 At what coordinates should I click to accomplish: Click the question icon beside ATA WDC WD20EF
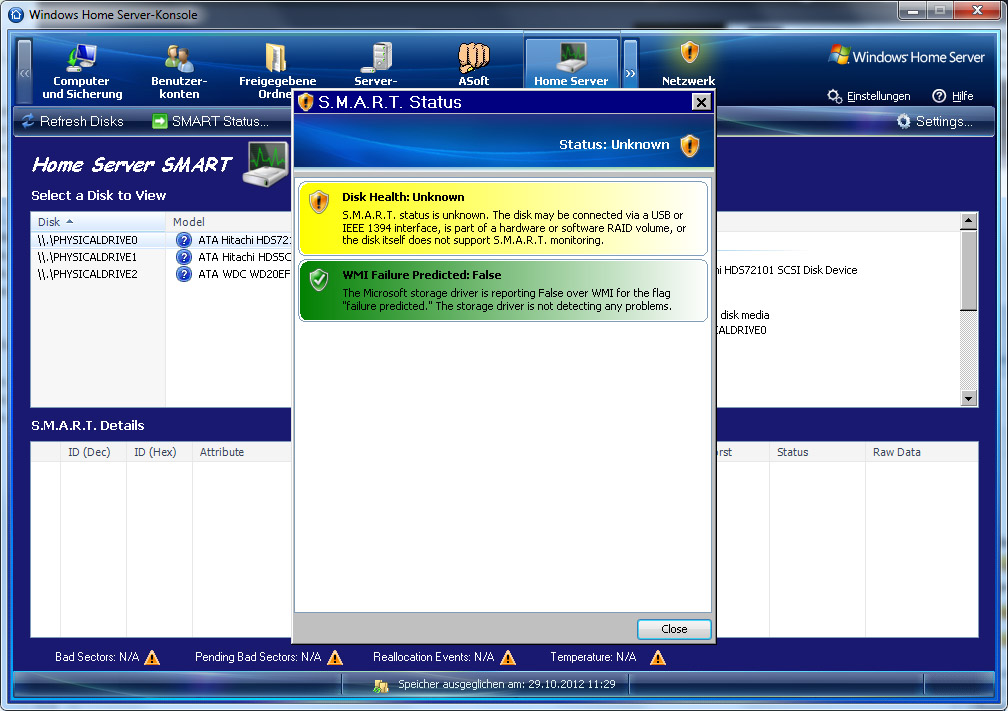[184, 274]
